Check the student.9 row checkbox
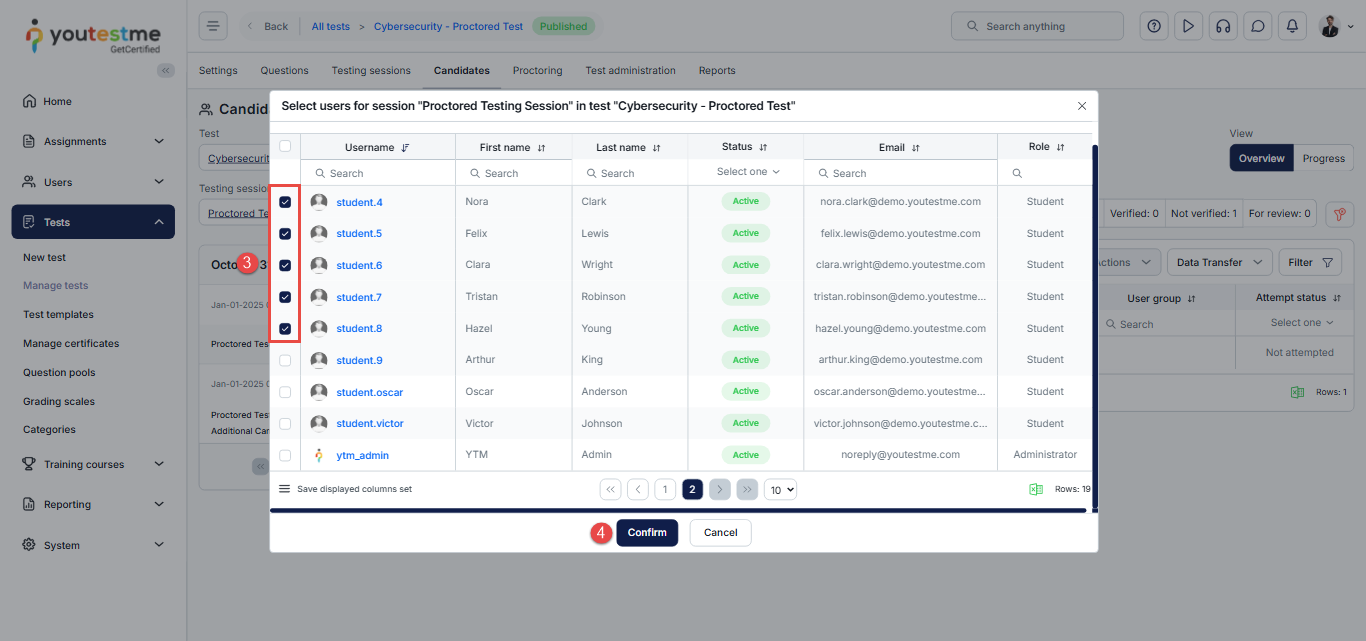 tap(285, 360)
